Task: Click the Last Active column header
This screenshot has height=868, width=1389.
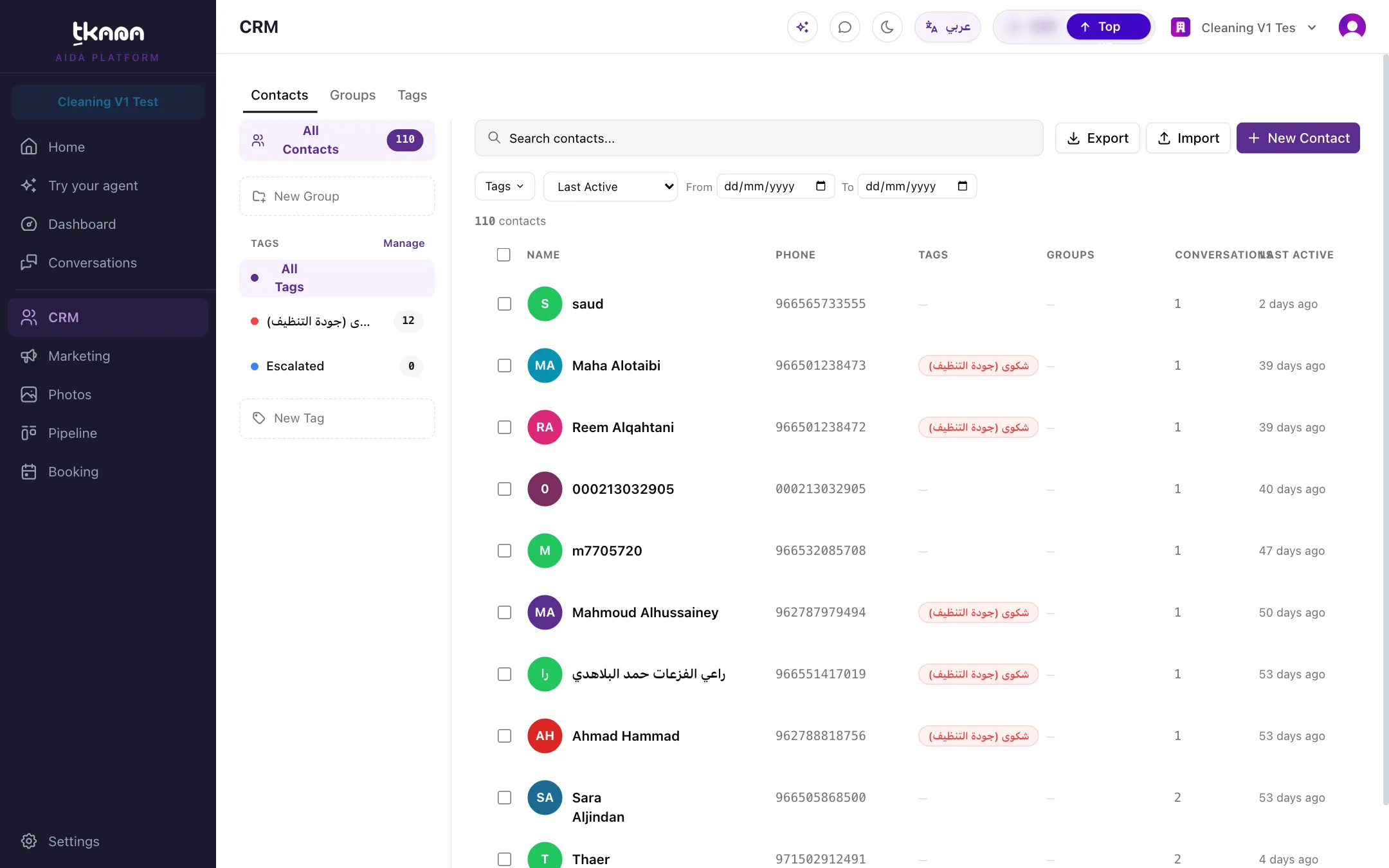Action: click(1296, 255)
